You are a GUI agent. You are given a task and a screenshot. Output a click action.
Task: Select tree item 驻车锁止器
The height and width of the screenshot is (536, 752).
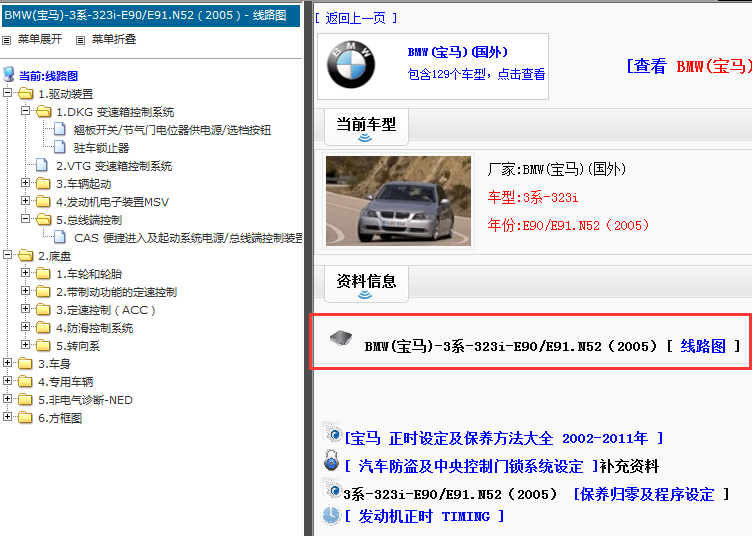click(x=101, y=148)
